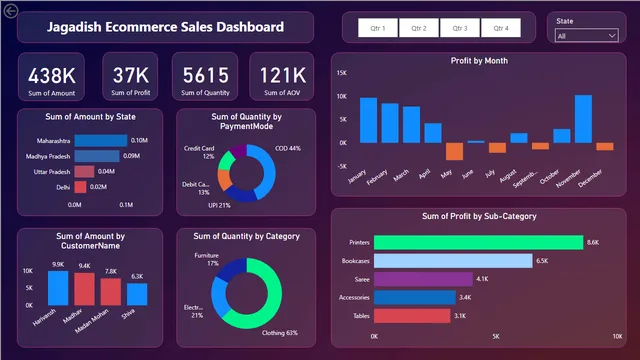The width and height of the screenshot is (640, 360).
Task: Click the March profit bar
Action: 411,124
